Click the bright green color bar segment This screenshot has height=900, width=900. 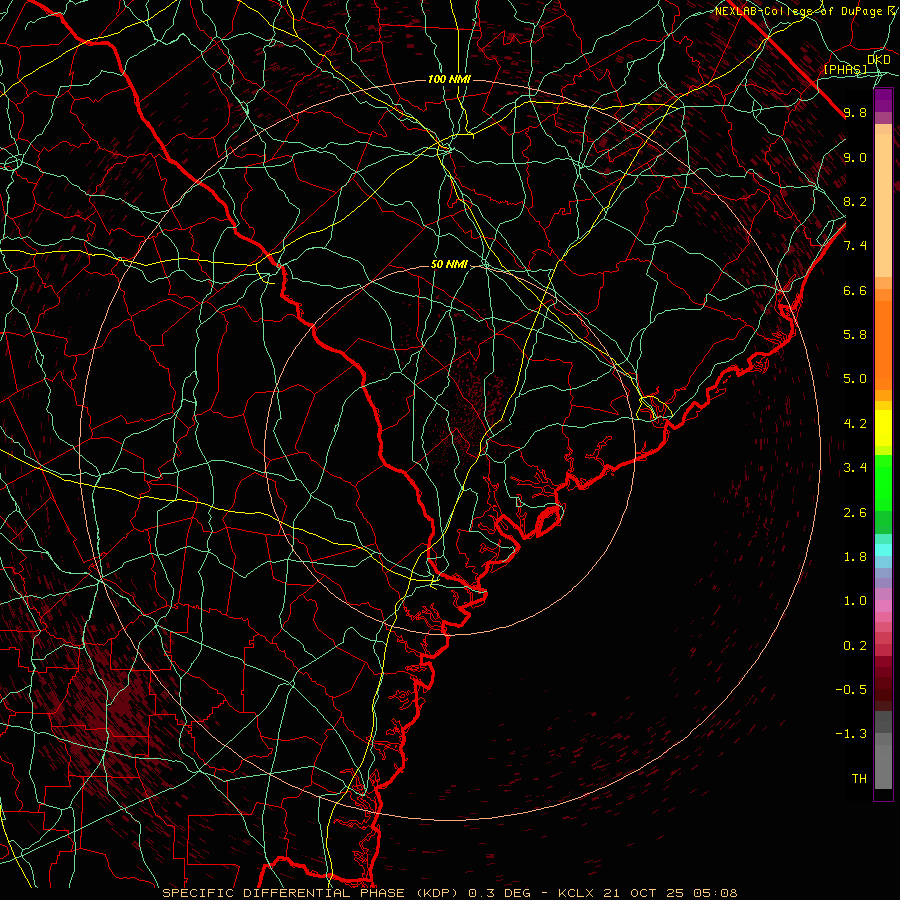(x=883, y=482)
